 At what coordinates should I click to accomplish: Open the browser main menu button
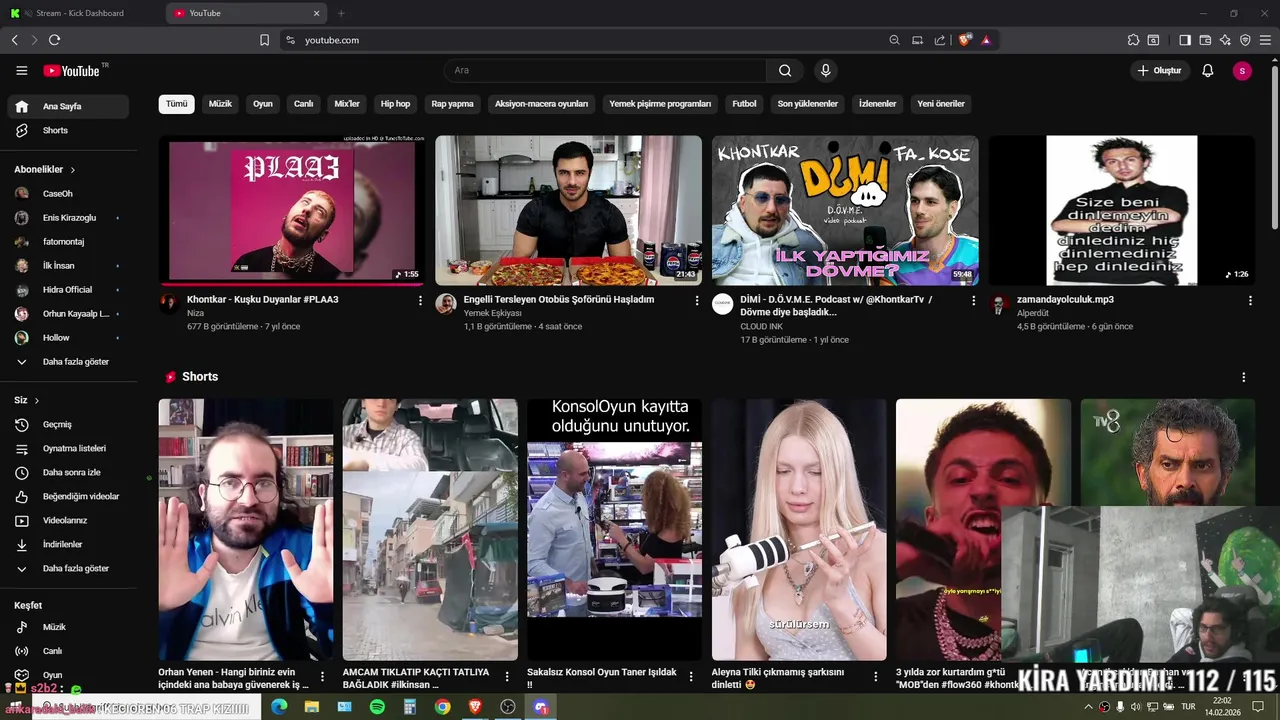point(1265,40)
